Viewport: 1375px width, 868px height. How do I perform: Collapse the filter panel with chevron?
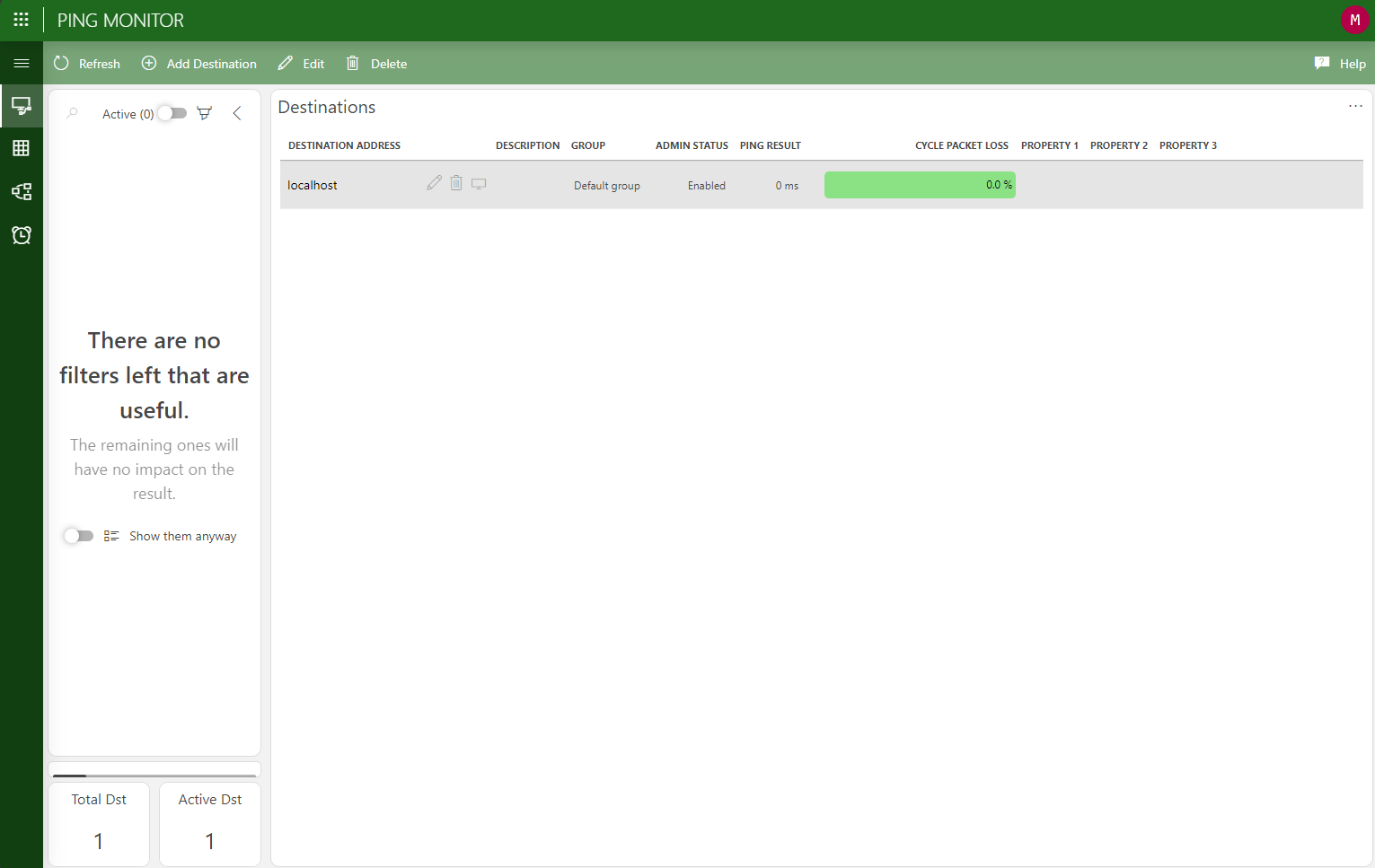tap(237, 113)
